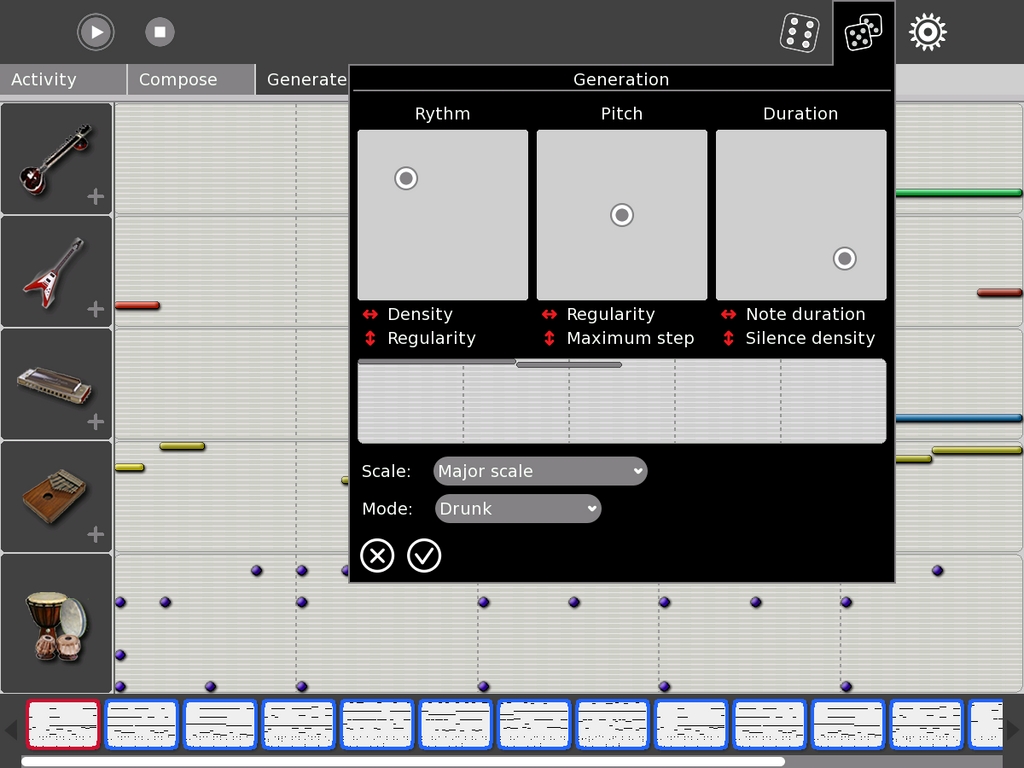Cancel generation with the X button
1024x768 pixels.
point(377,556)
